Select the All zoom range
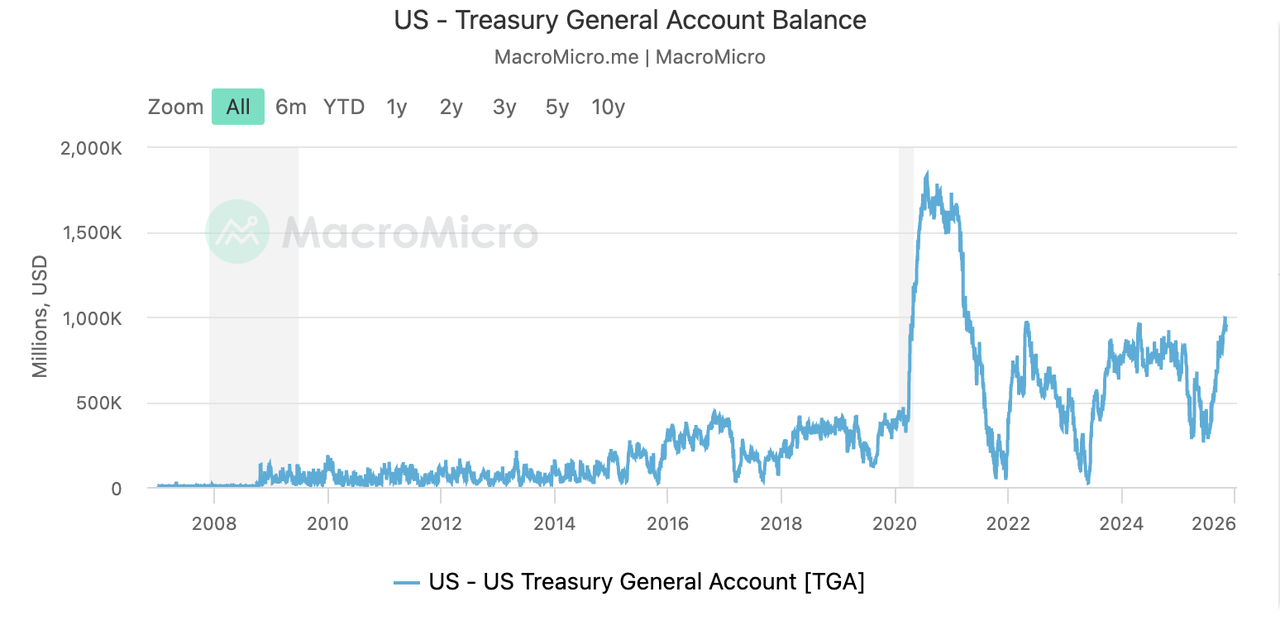The width and height of the screenshot is (1280, 630). (x=238, y=107)
